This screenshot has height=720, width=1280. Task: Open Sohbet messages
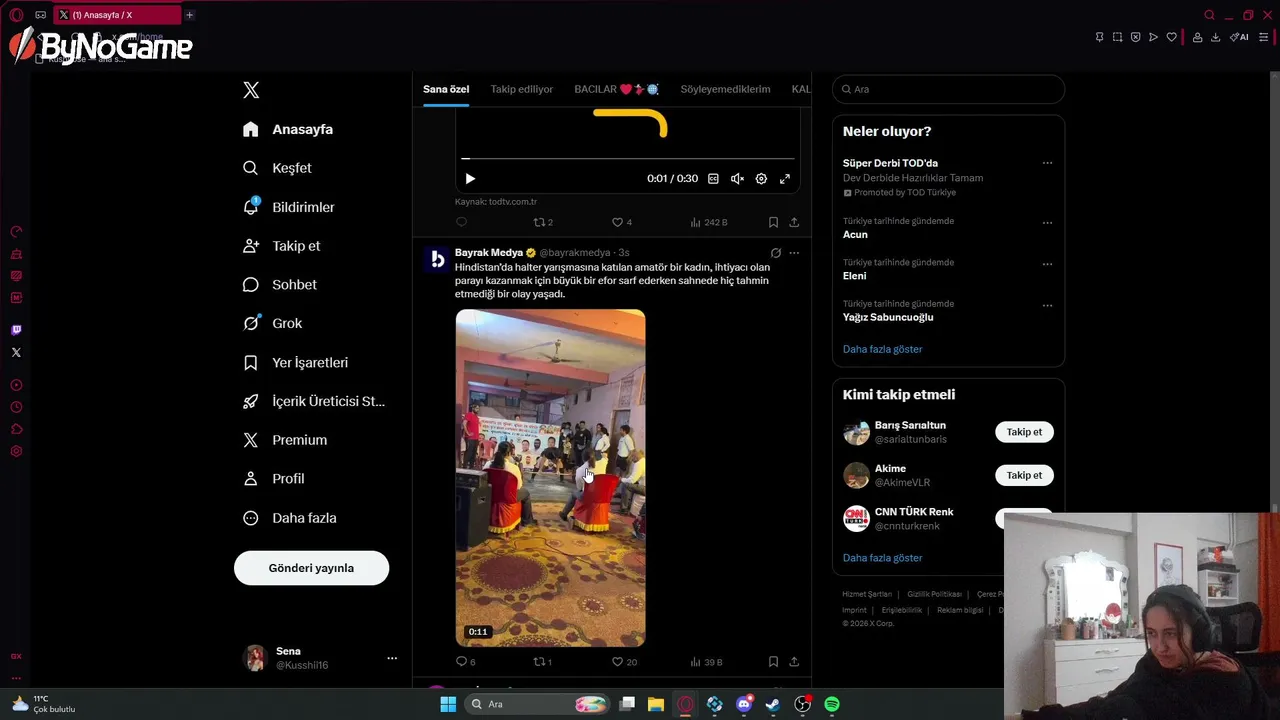[280, 285]
